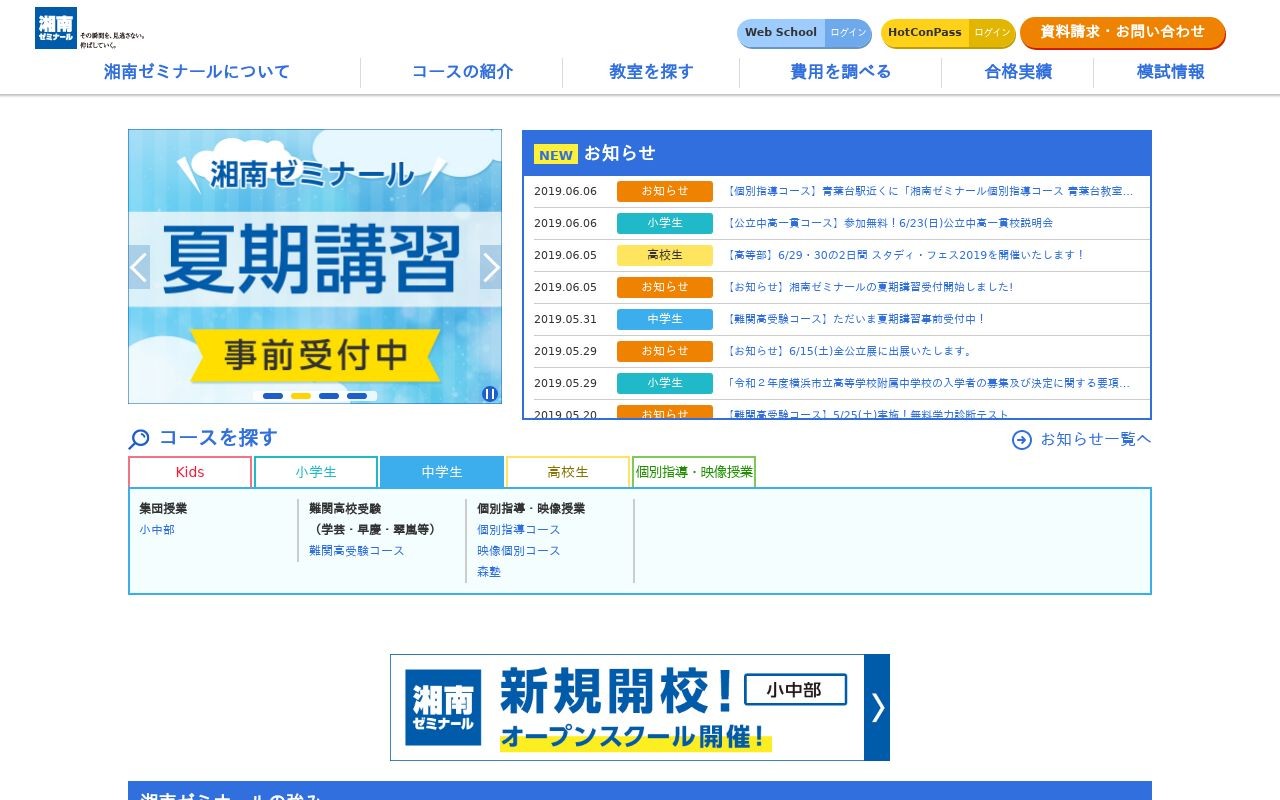Pause the slideshow carousel
The width and height of the screenshot is (1280, 800).
point(490,394)
